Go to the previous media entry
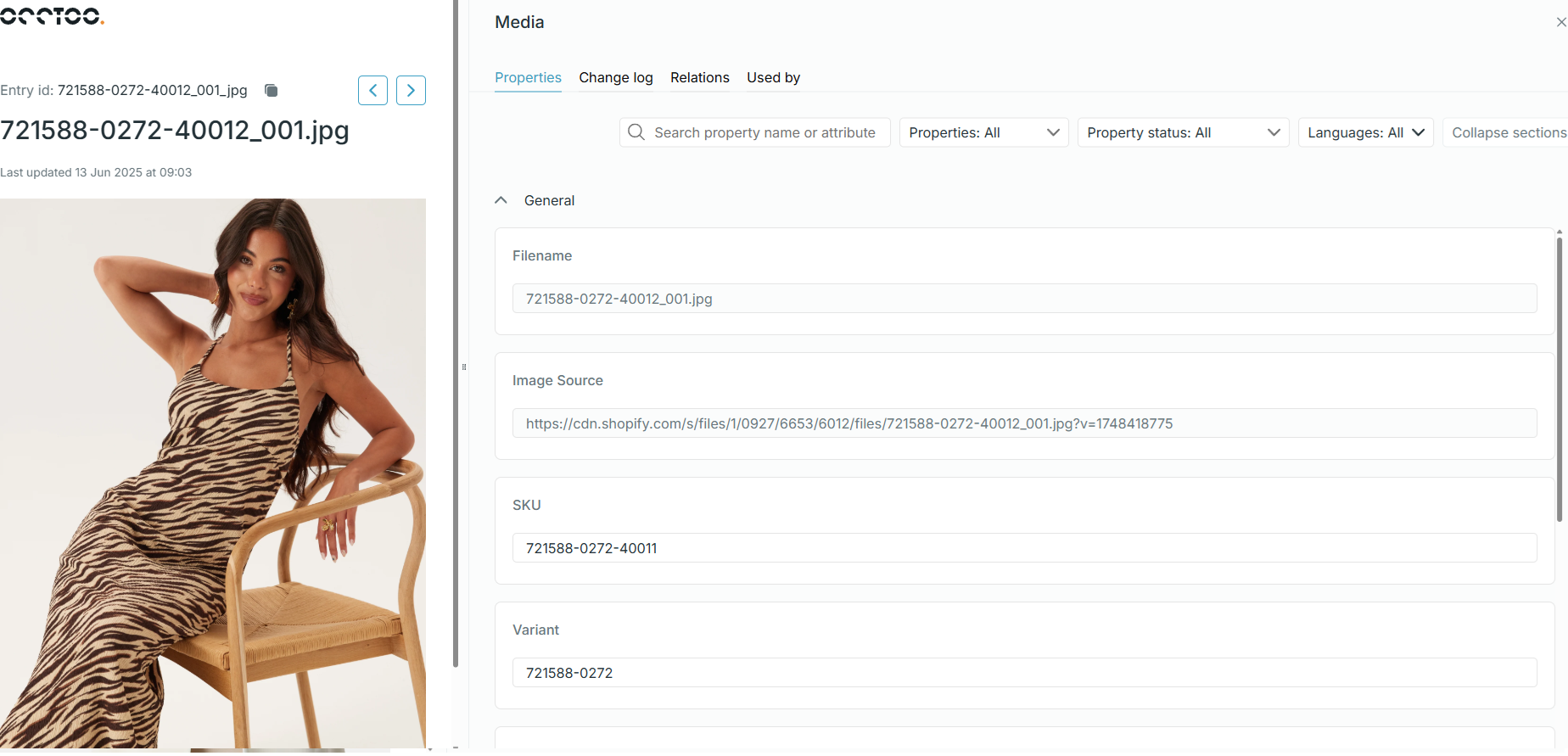 pyautogui.click(x=372, y=91)
